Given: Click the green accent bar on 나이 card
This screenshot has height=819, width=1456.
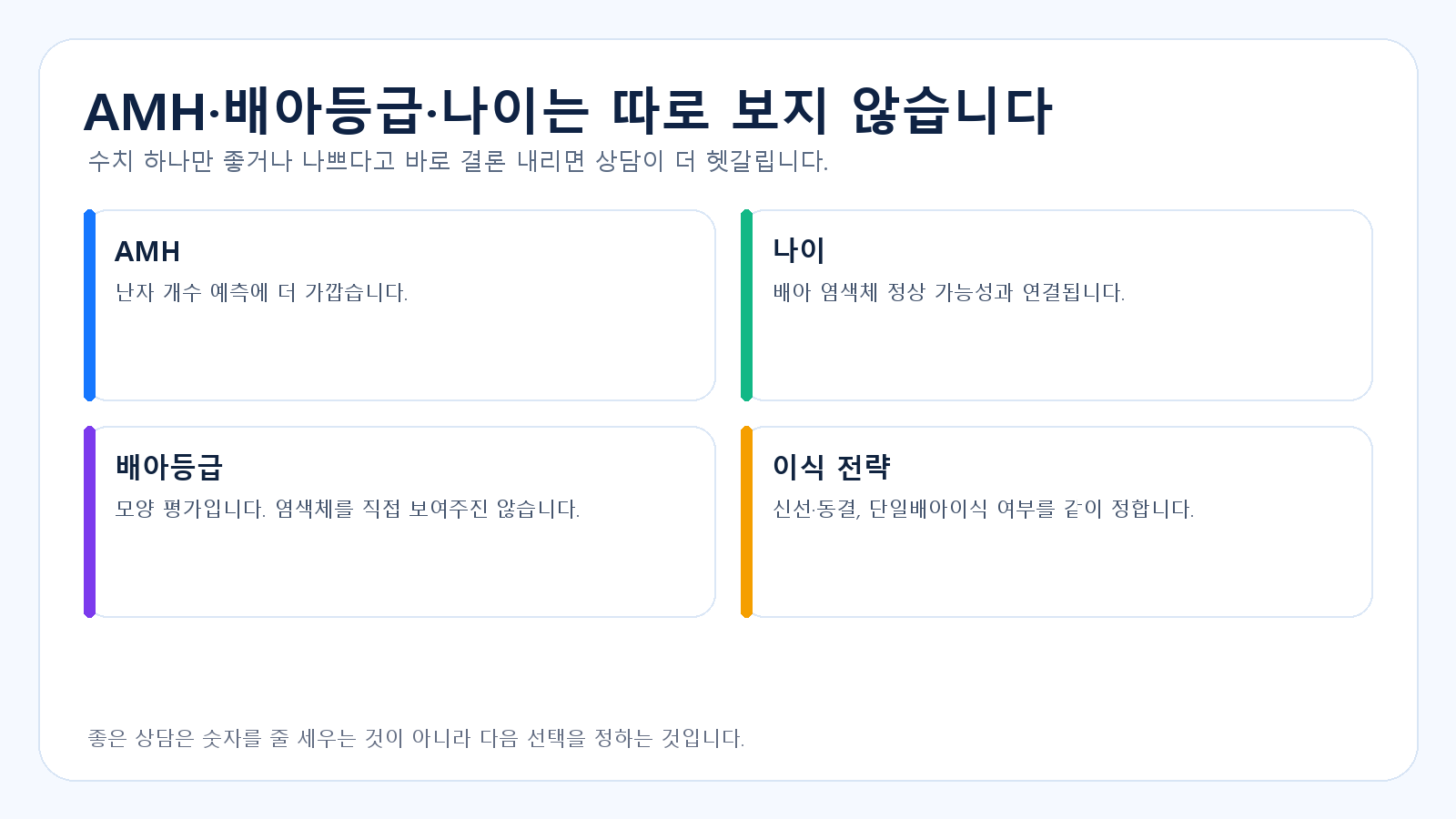Looking at the screenshot, I should (x=746, y=305).
